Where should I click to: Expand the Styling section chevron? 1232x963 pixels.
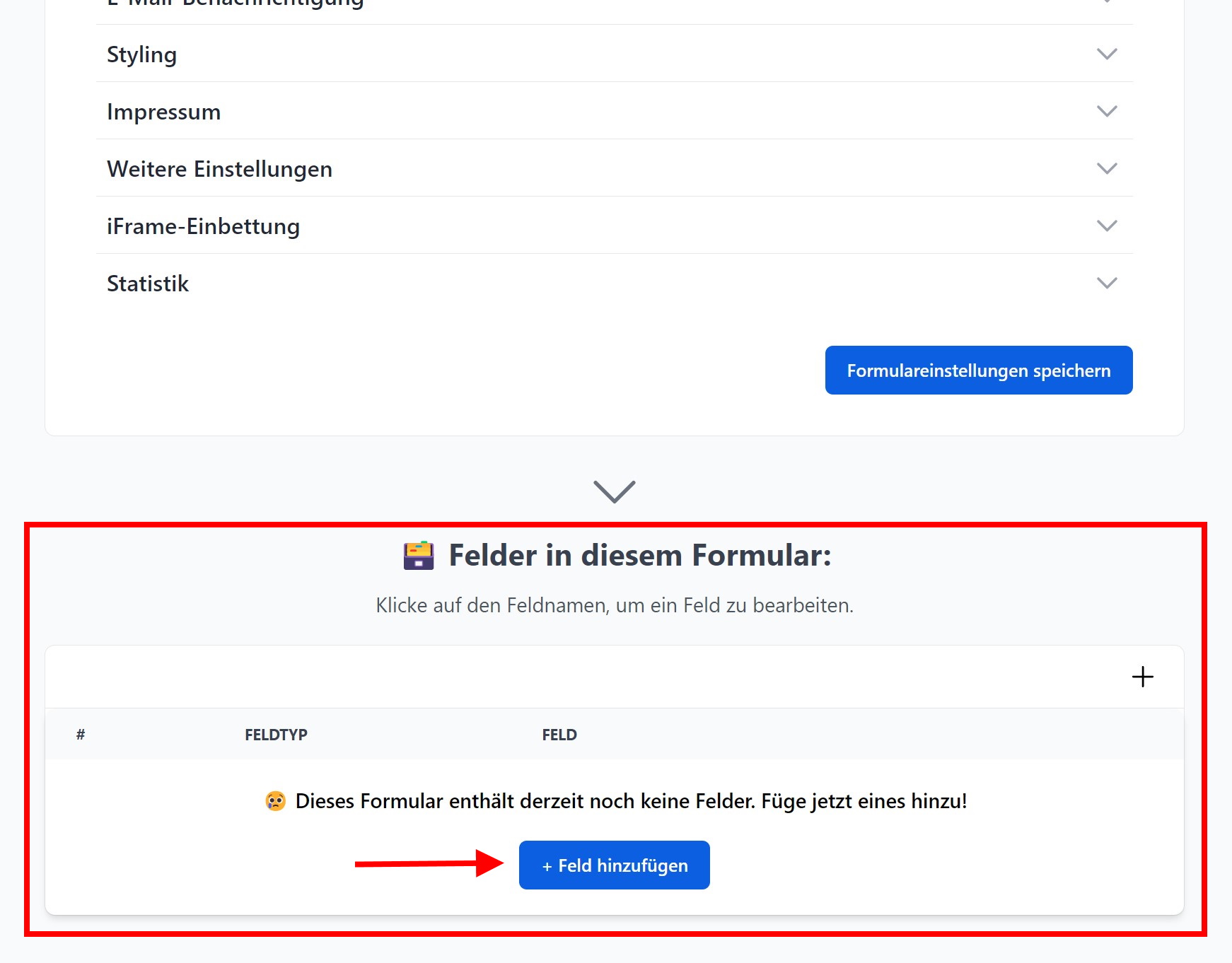(x=1106, y=54)
